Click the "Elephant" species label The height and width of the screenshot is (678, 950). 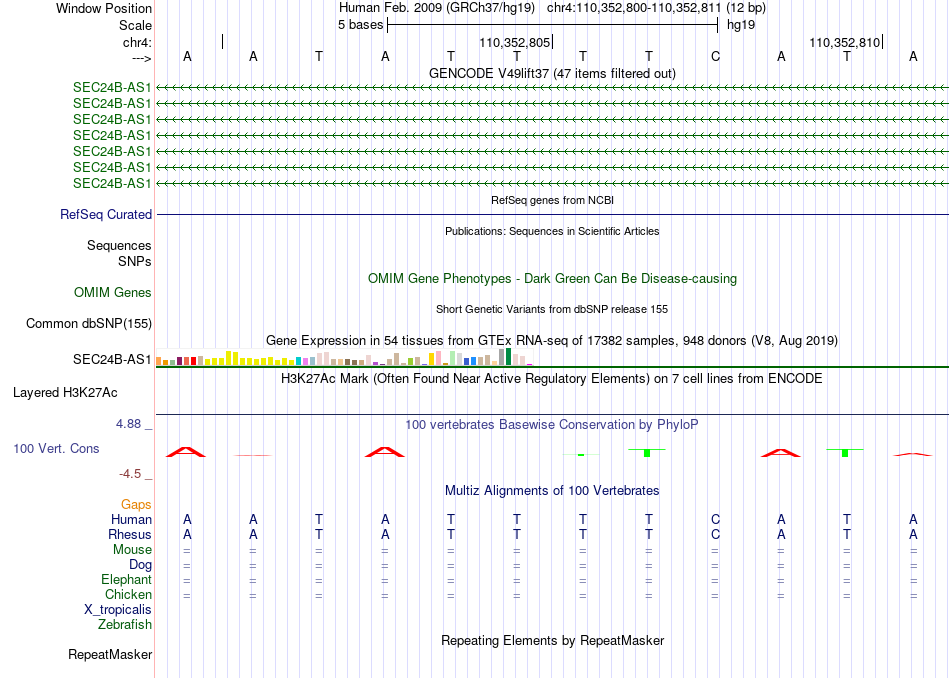(127, 579)
